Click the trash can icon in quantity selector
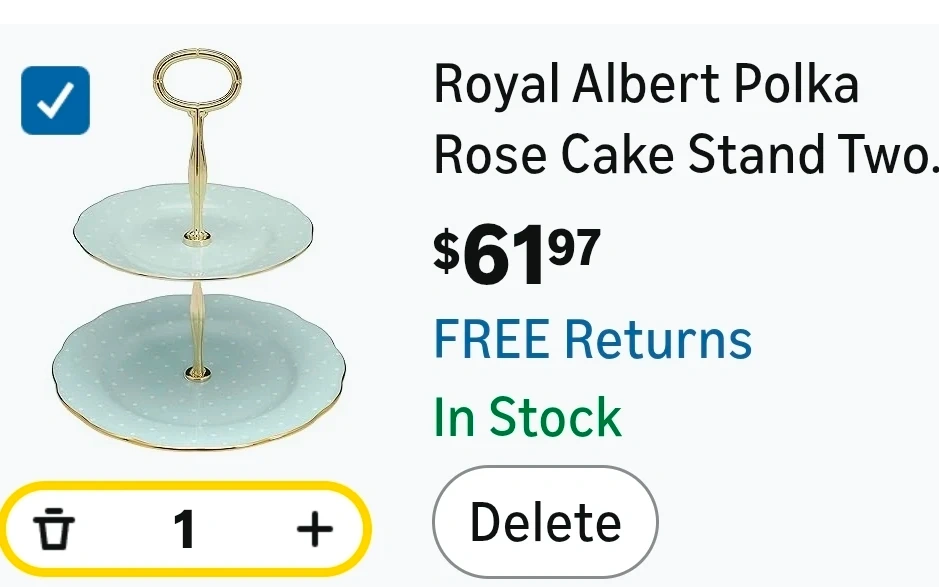 54,528
